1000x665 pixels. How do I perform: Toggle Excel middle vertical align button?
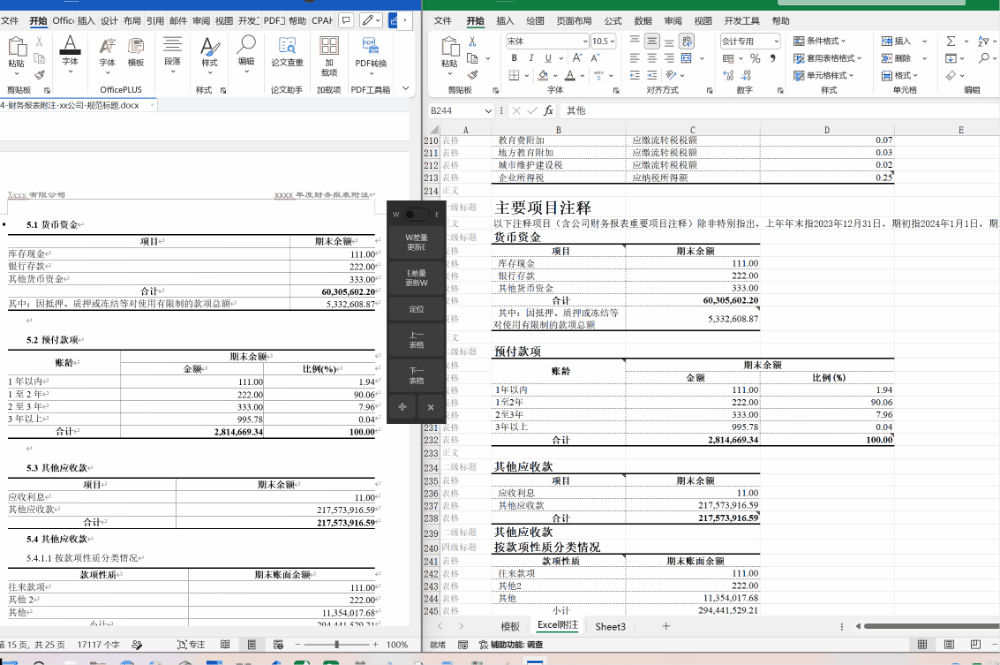652,41
